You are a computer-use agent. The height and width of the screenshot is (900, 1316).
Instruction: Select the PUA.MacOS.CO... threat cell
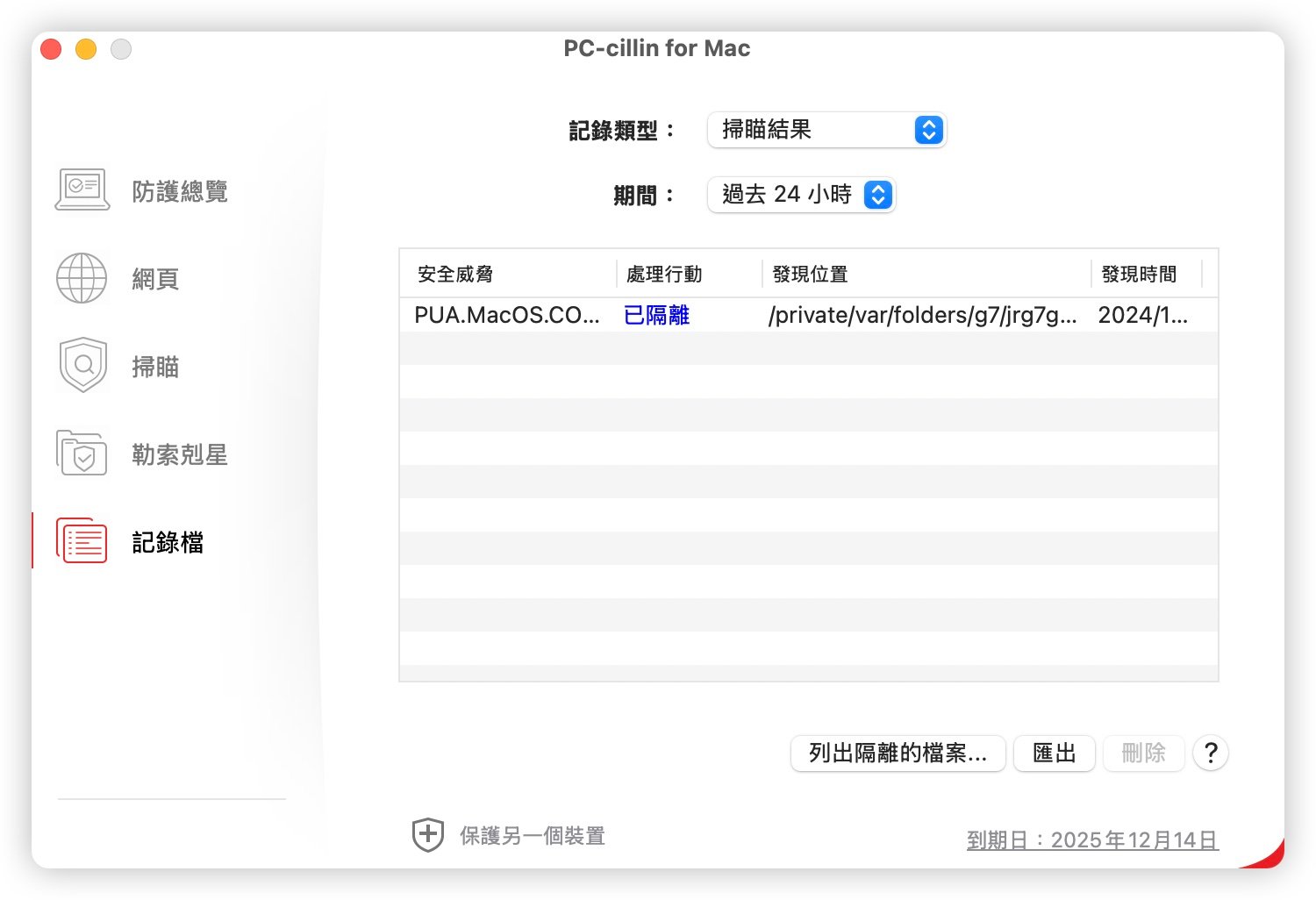[x=507, y=315]
